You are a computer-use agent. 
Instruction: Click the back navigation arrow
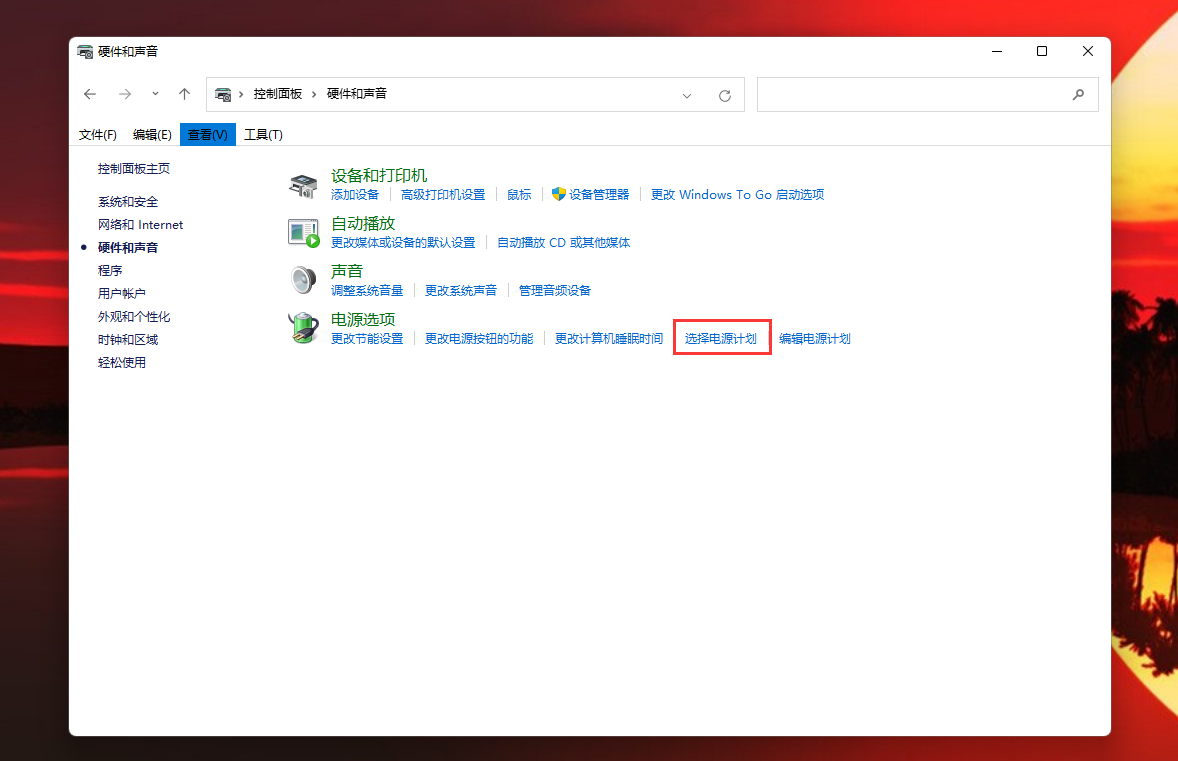click(90, 94)
